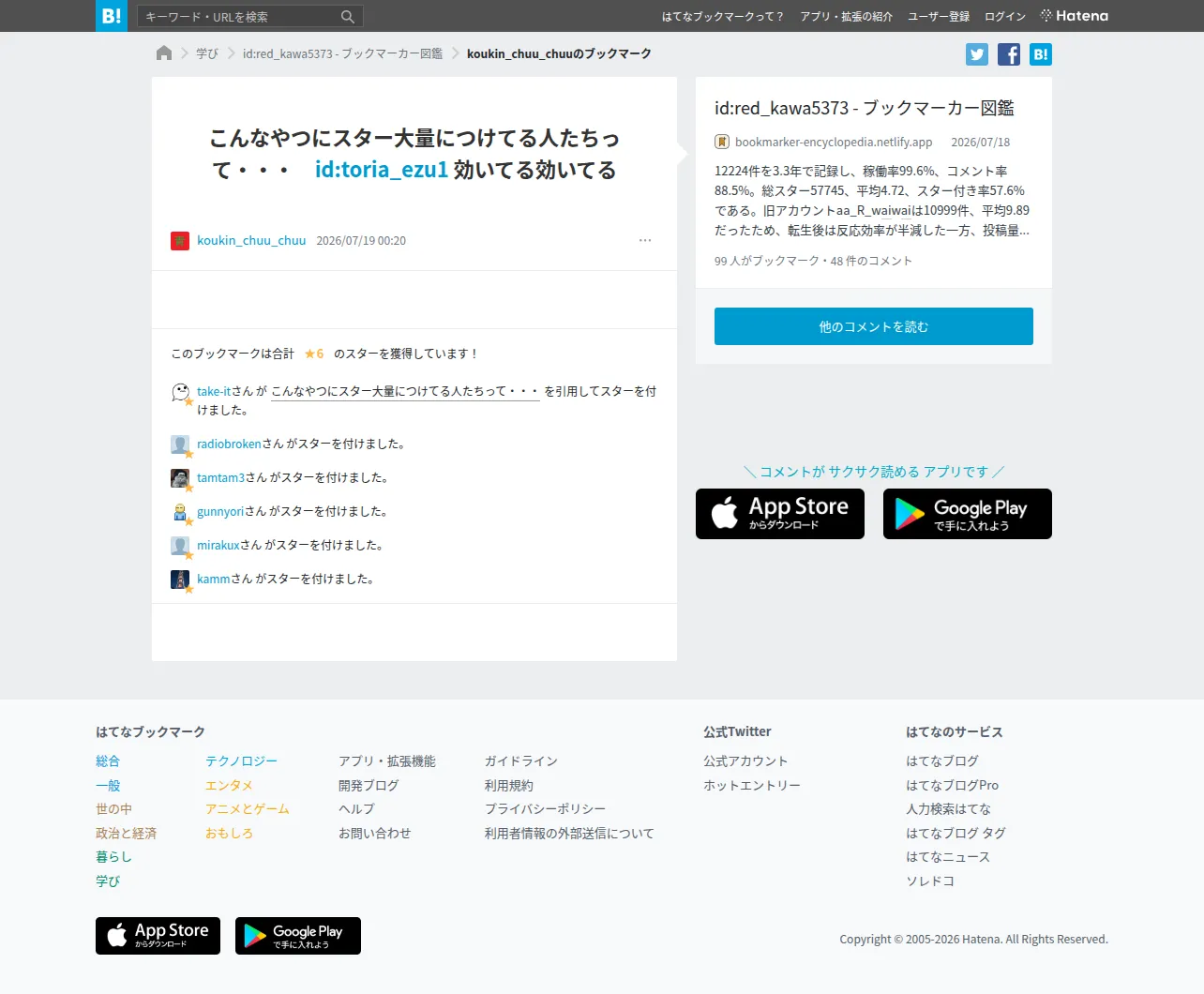Open koukin_chuu_chuu's red avatar icon
Viewport: 1204px width, 994px height.
click(x=180, y=241)
